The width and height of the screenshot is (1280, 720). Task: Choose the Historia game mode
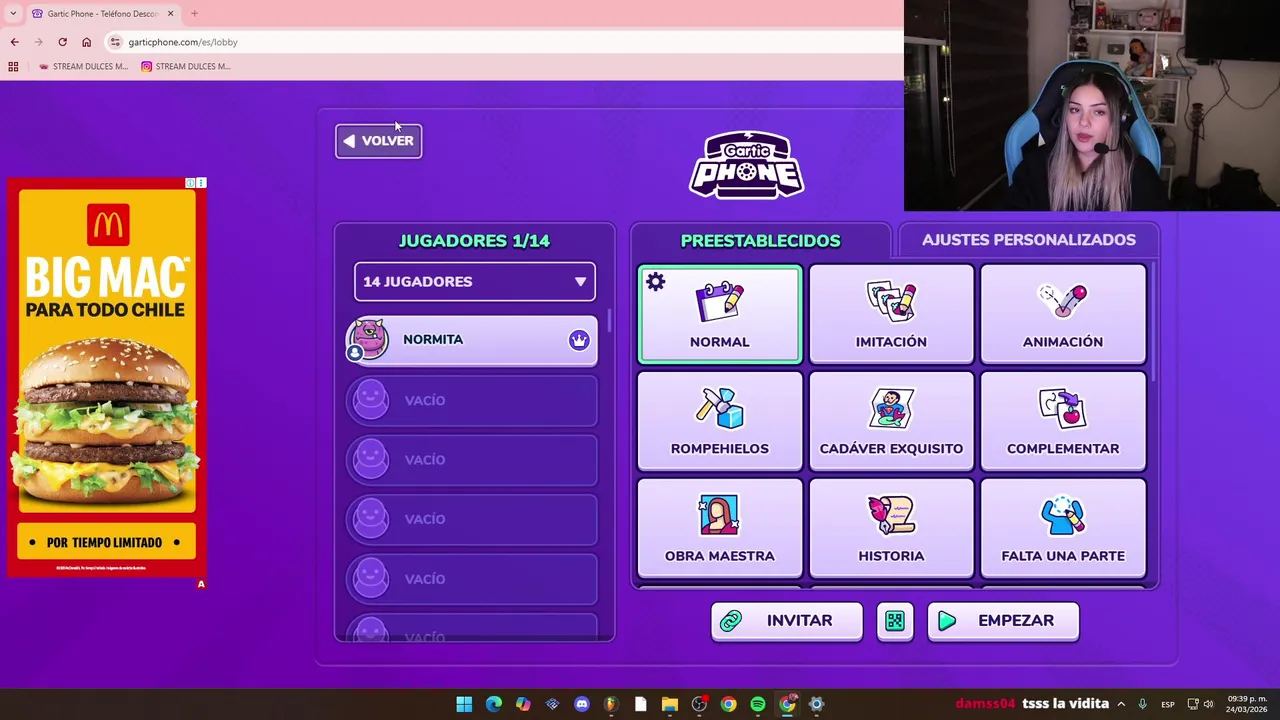[x=891, y=527]
